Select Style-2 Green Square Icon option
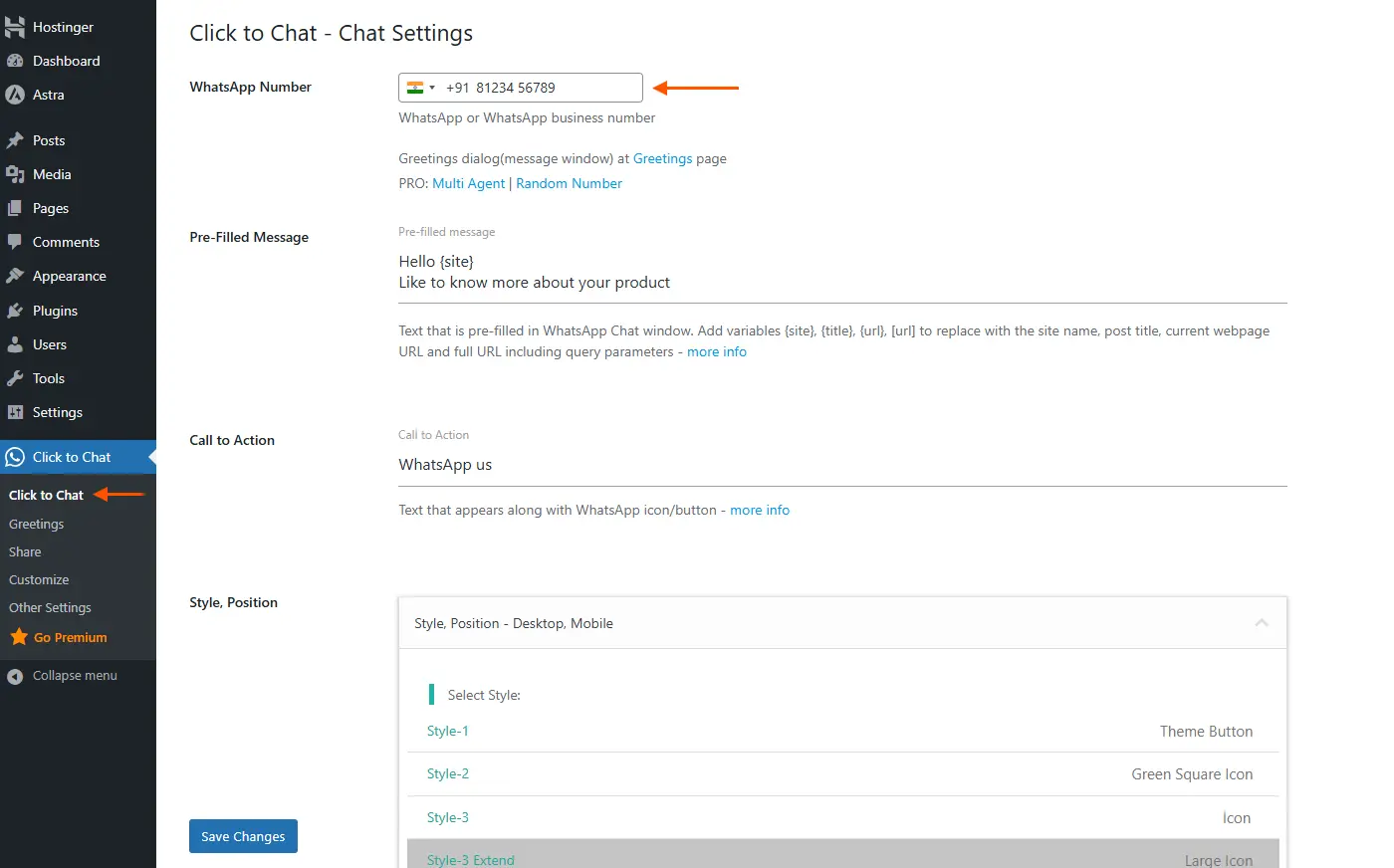Screen dimensions: 1394x868 tap(842, 774)
